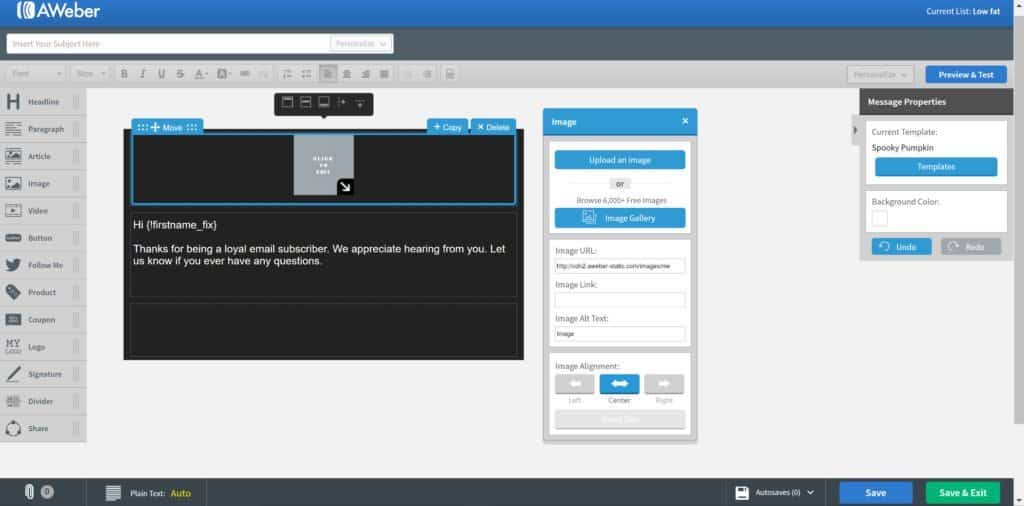1024x506 pixels.
Task: Open the subject line Personalize dropdown
Action: (361, 44)
